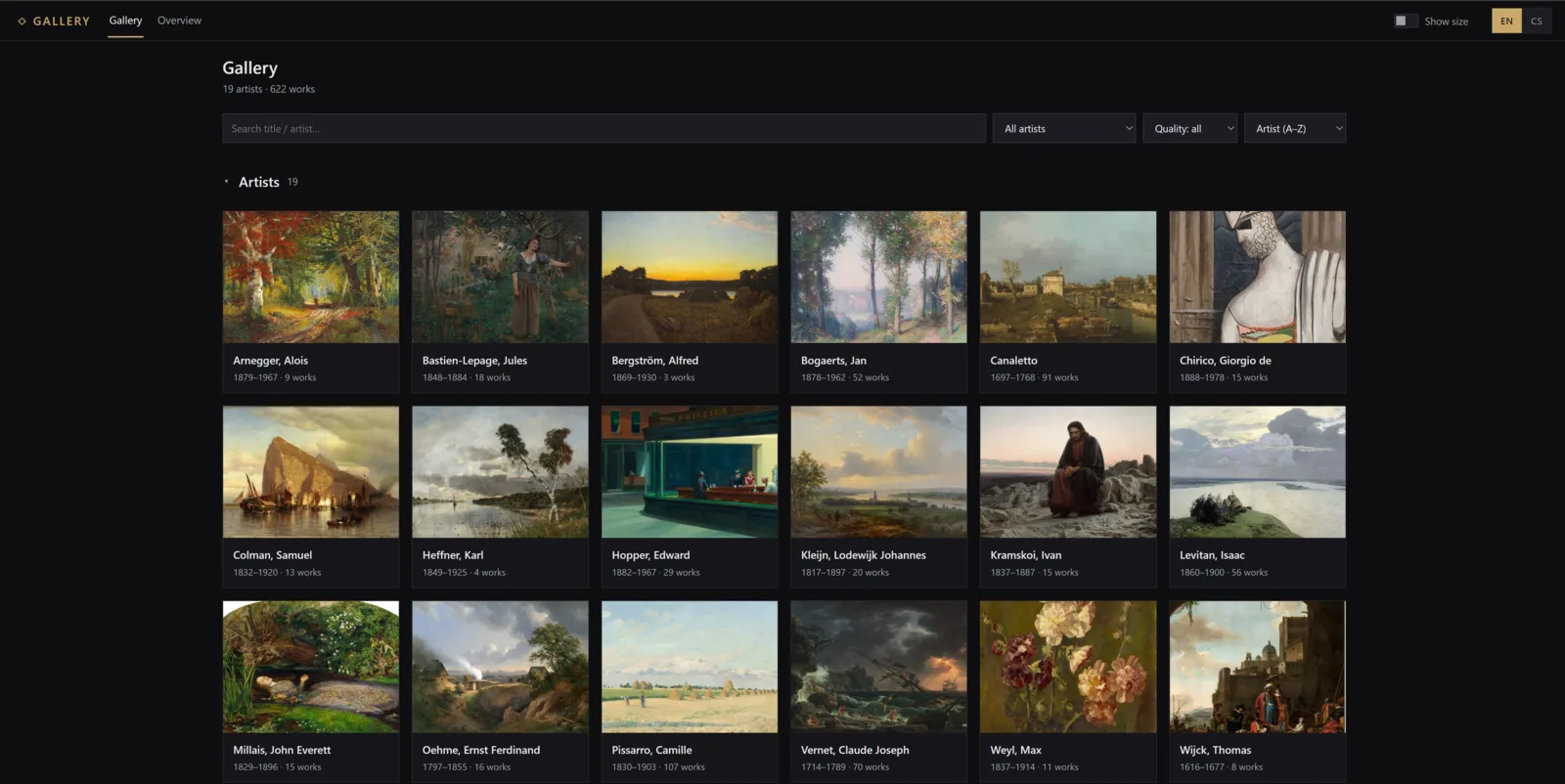Click the Weyl, Max name link
1565x784 pixels.
1015,750
